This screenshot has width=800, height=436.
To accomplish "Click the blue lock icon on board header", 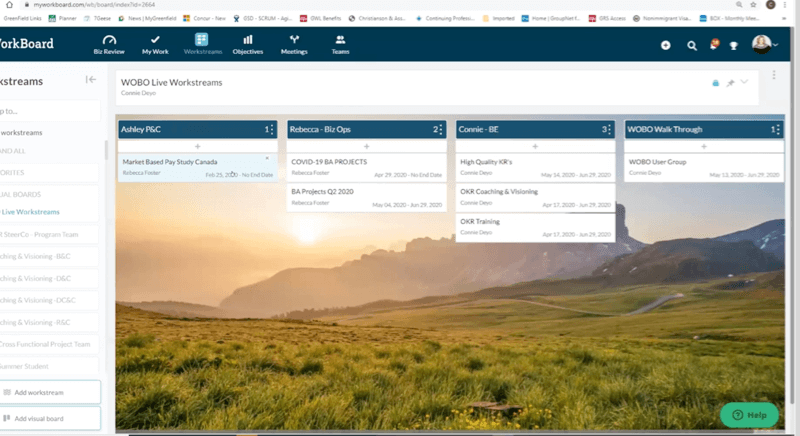I will 715,83.
